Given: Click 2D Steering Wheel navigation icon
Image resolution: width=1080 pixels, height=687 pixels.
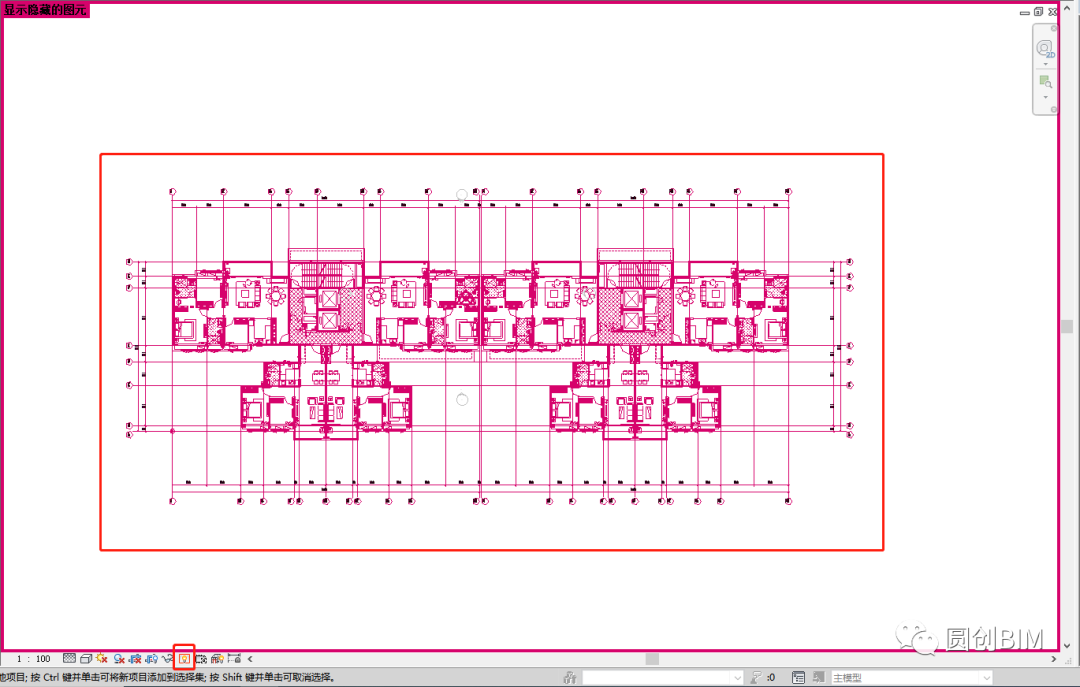Looking at the screenshot, I should pos(1046,49).
